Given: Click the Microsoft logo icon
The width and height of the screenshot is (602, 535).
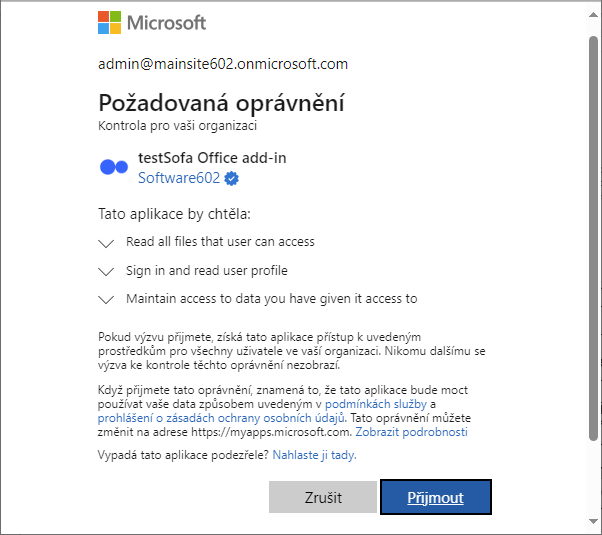Looking at the screenshot, I should click(x=110, y=22).
